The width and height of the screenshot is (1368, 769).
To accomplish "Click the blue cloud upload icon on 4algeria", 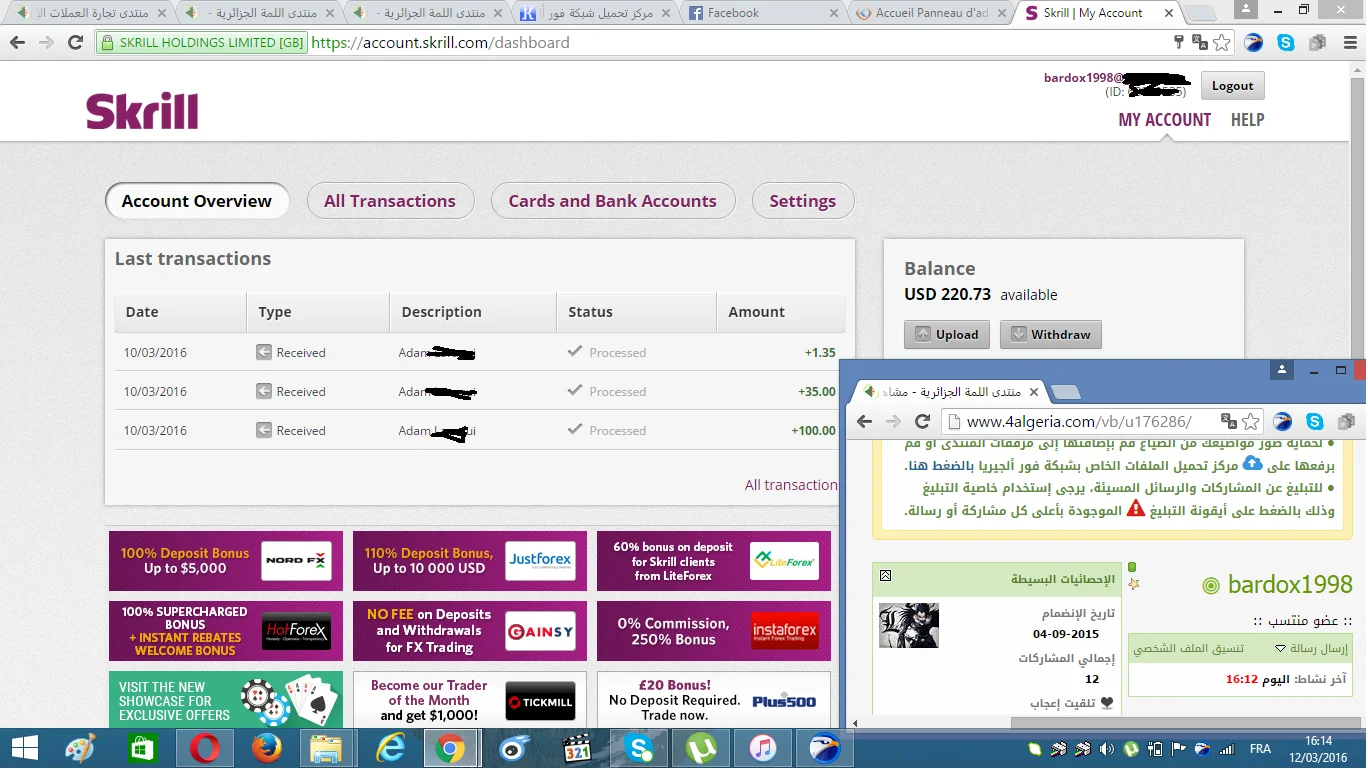I will tap(1252, 463).
